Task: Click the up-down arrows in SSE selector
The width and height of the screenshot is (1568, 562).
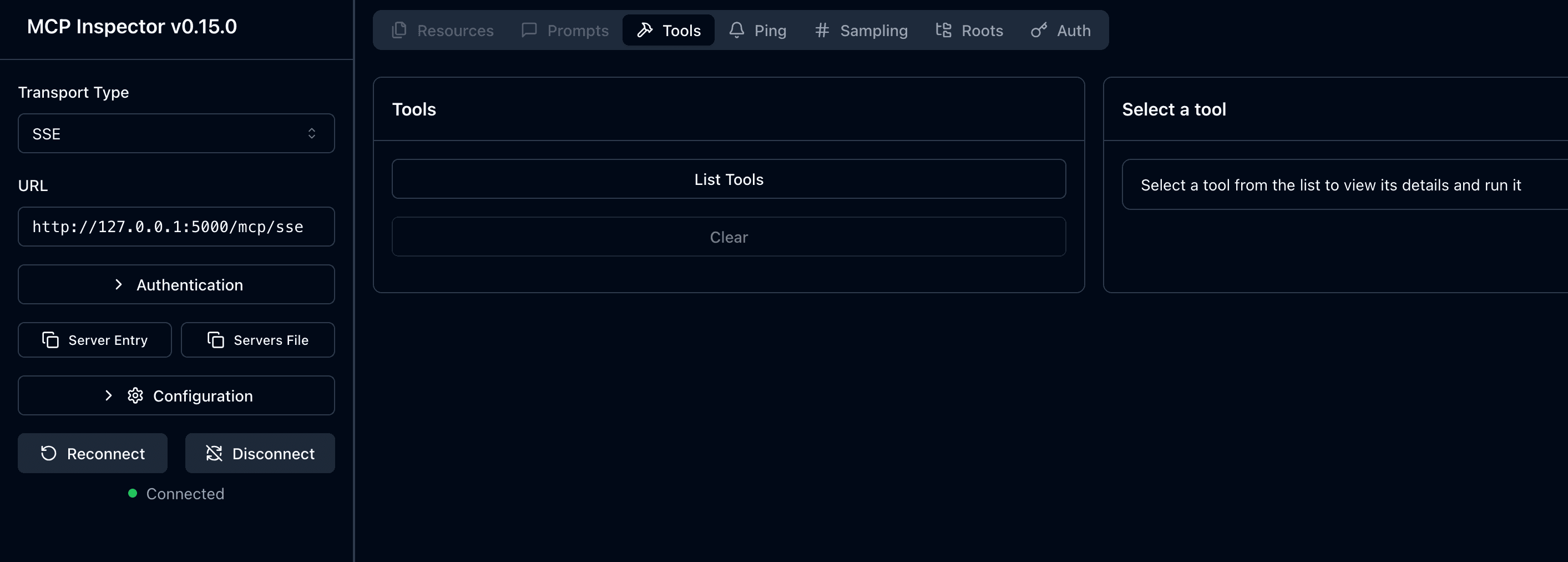Action: pos(312,133)
